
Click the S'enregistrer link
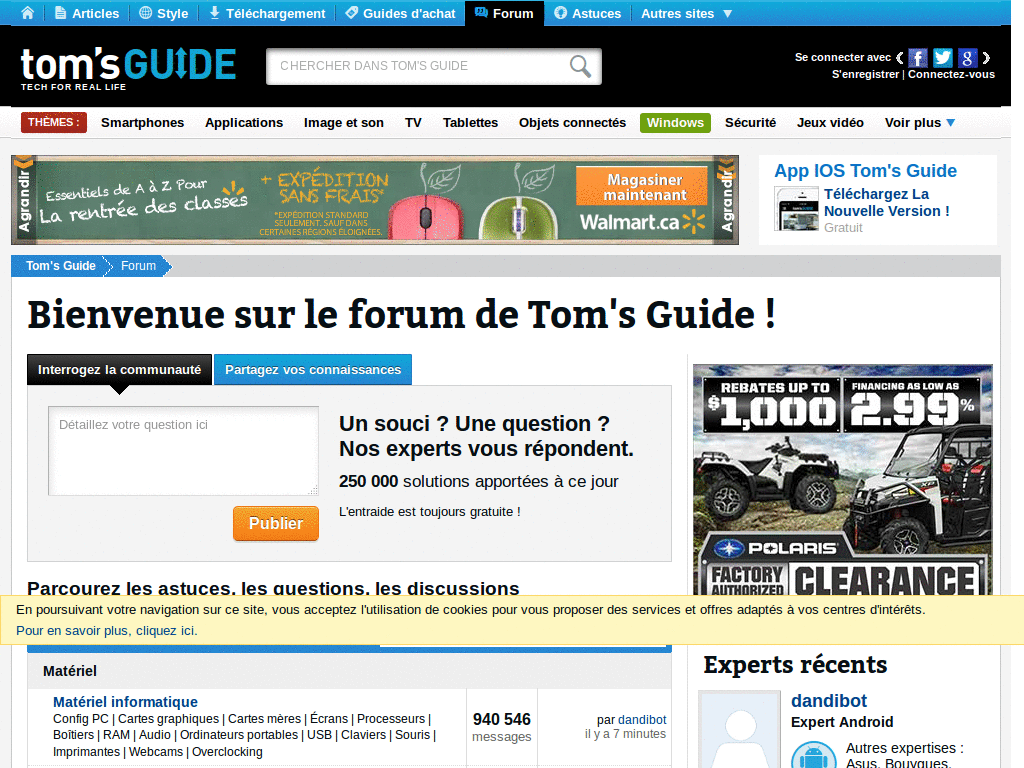[865, 74]
